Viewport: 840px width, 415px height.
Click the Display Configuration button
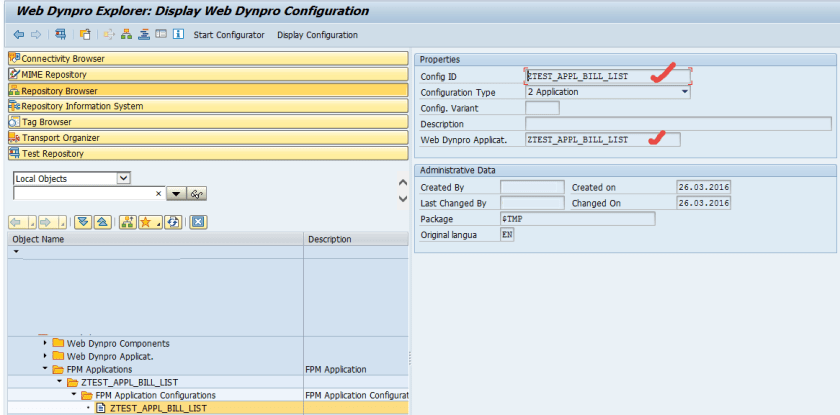[x=317, y=35]
